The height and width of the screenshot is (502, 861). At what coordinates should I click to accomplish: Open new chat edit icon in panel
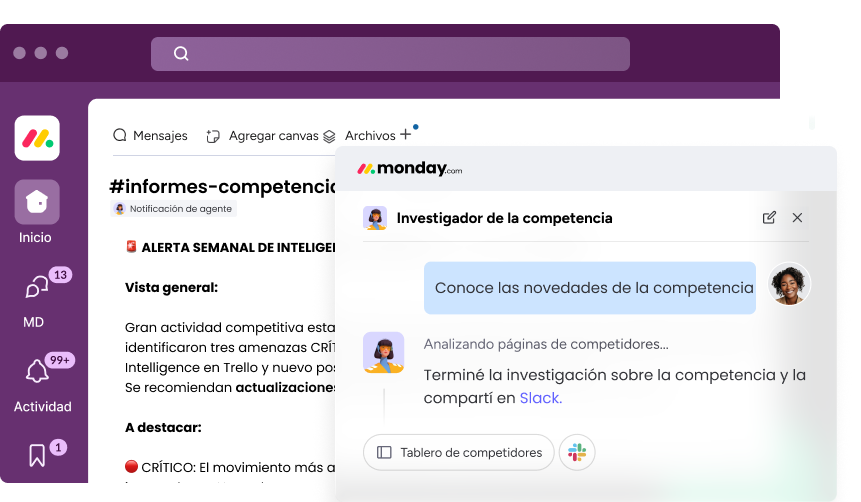pyautogui.click(x=769, y=217)
